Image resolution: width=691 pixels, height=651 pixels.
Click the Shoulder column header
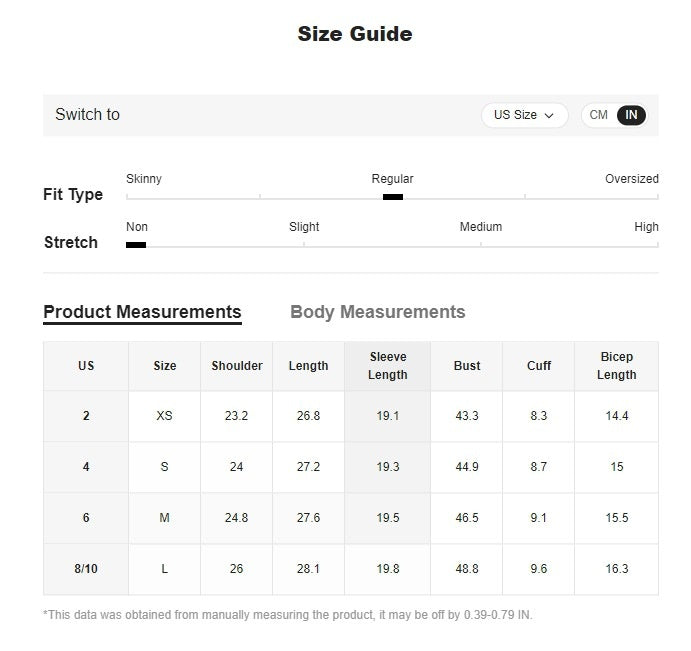pos(237,366)
